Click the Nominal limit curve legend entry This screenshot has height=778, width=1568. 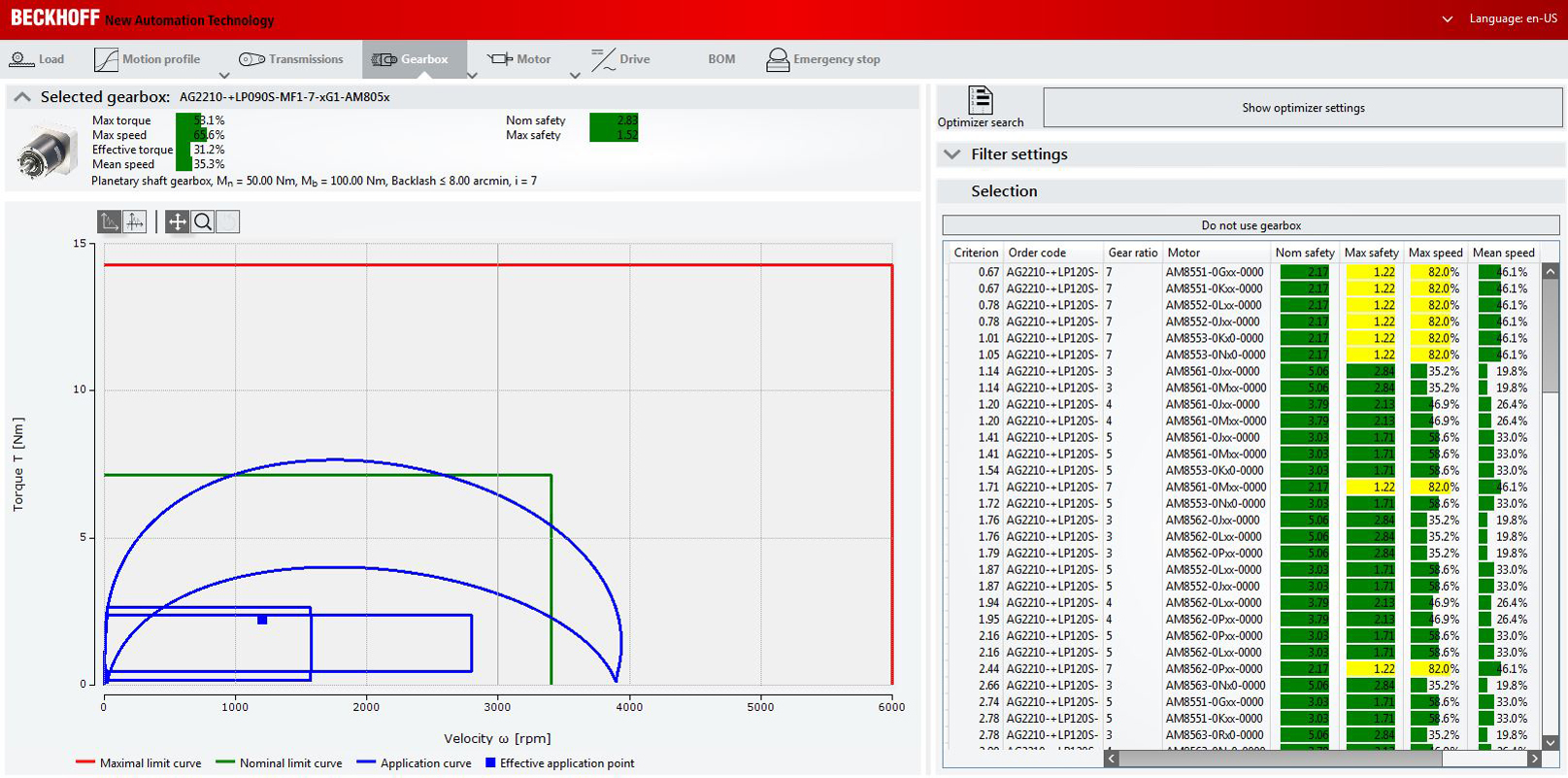(x=279, y=763)
